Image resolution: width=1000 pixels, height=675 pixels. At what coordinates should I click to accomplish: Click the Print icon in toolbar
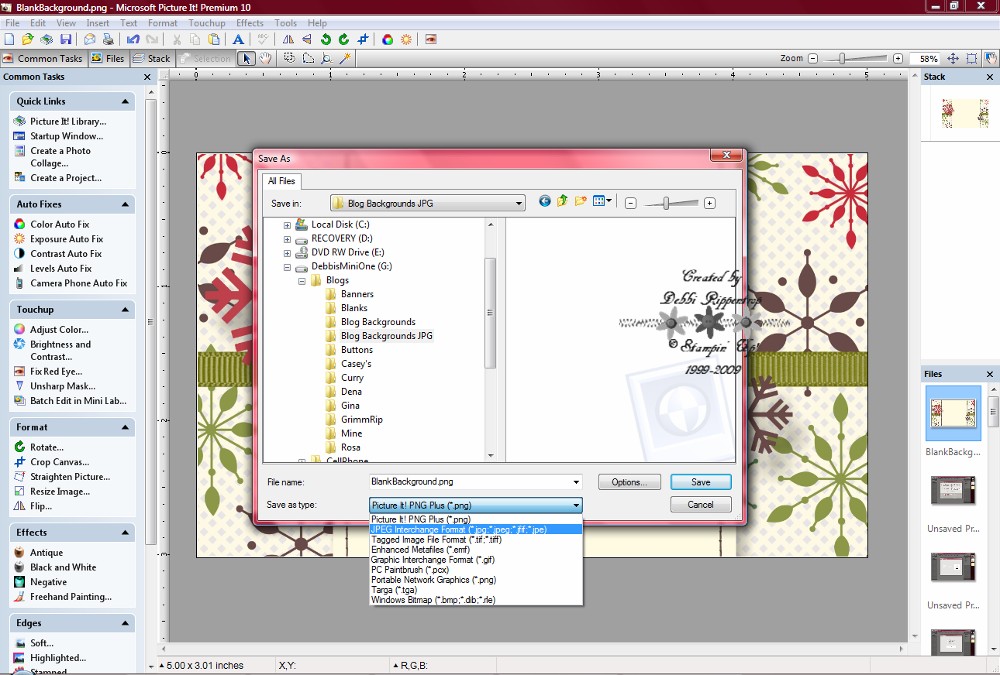[108, 40]
